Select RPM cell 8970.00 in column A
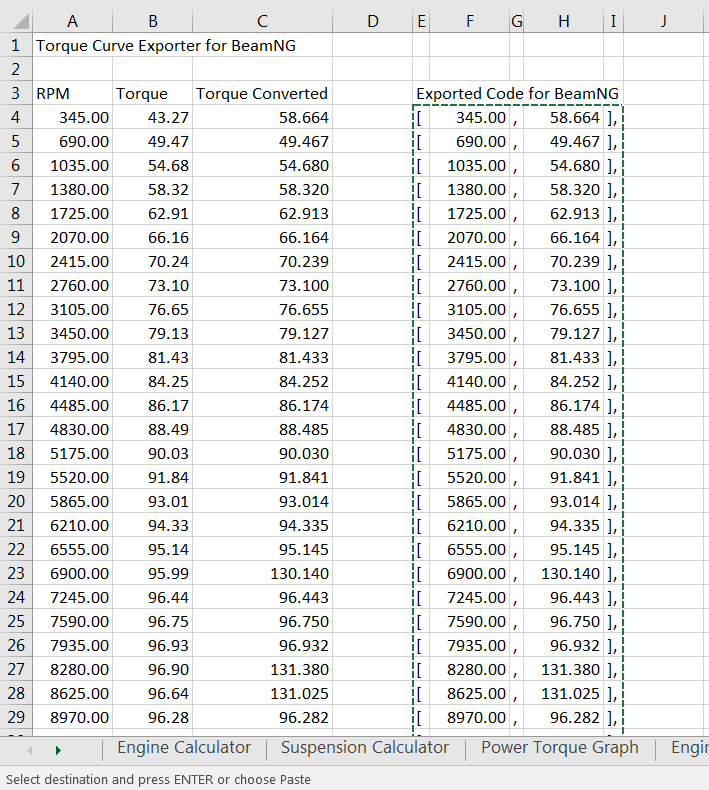Screen dimensions: 709x790 [73, 717]
